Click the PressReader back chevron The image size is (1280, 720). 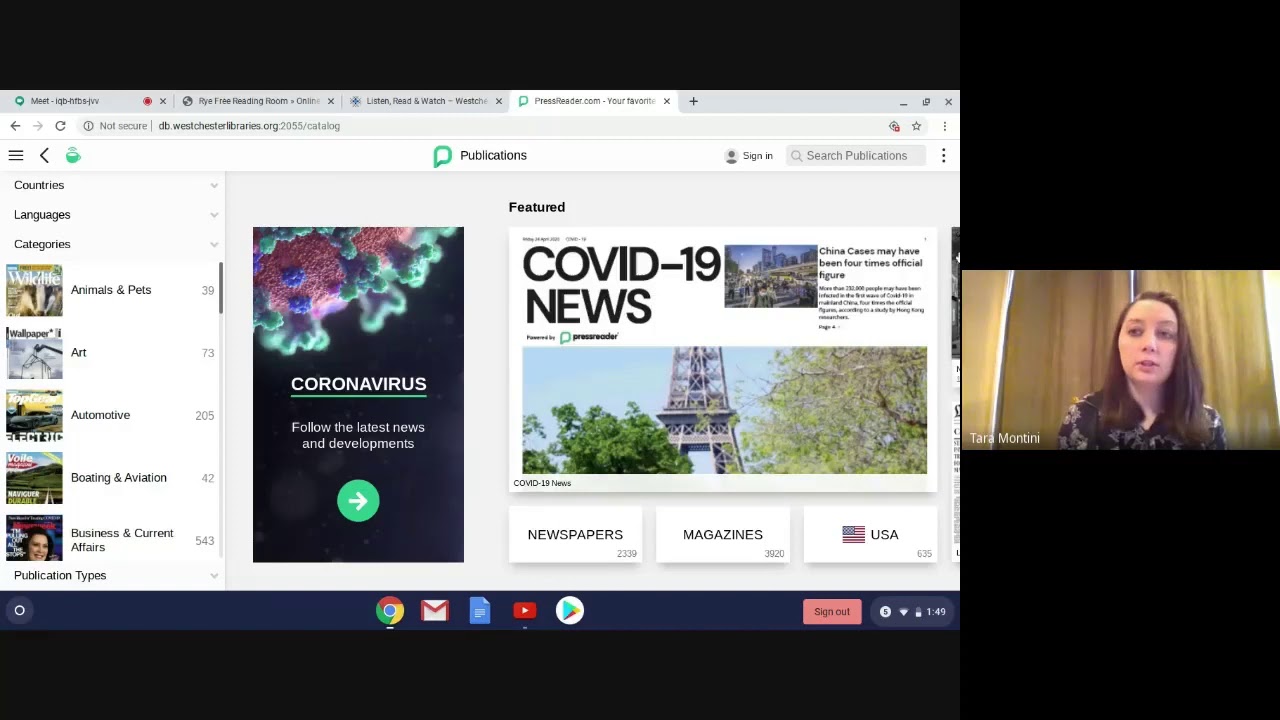[x=44, y=155]
